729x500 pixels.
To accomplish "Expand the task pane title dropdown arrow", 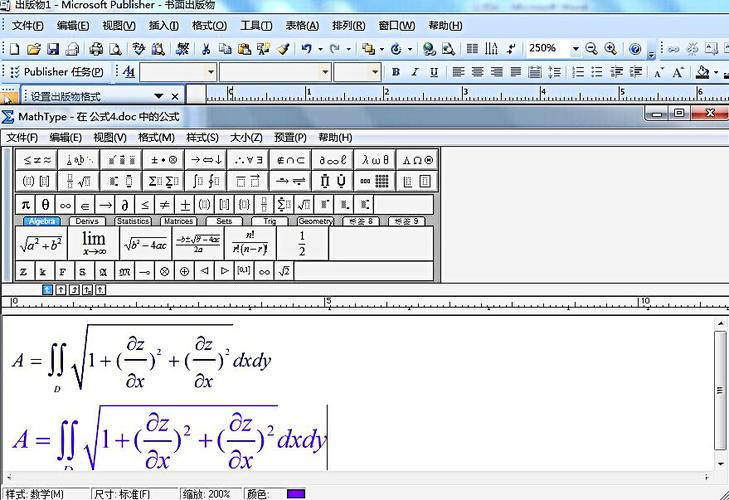I will (159, 96).
